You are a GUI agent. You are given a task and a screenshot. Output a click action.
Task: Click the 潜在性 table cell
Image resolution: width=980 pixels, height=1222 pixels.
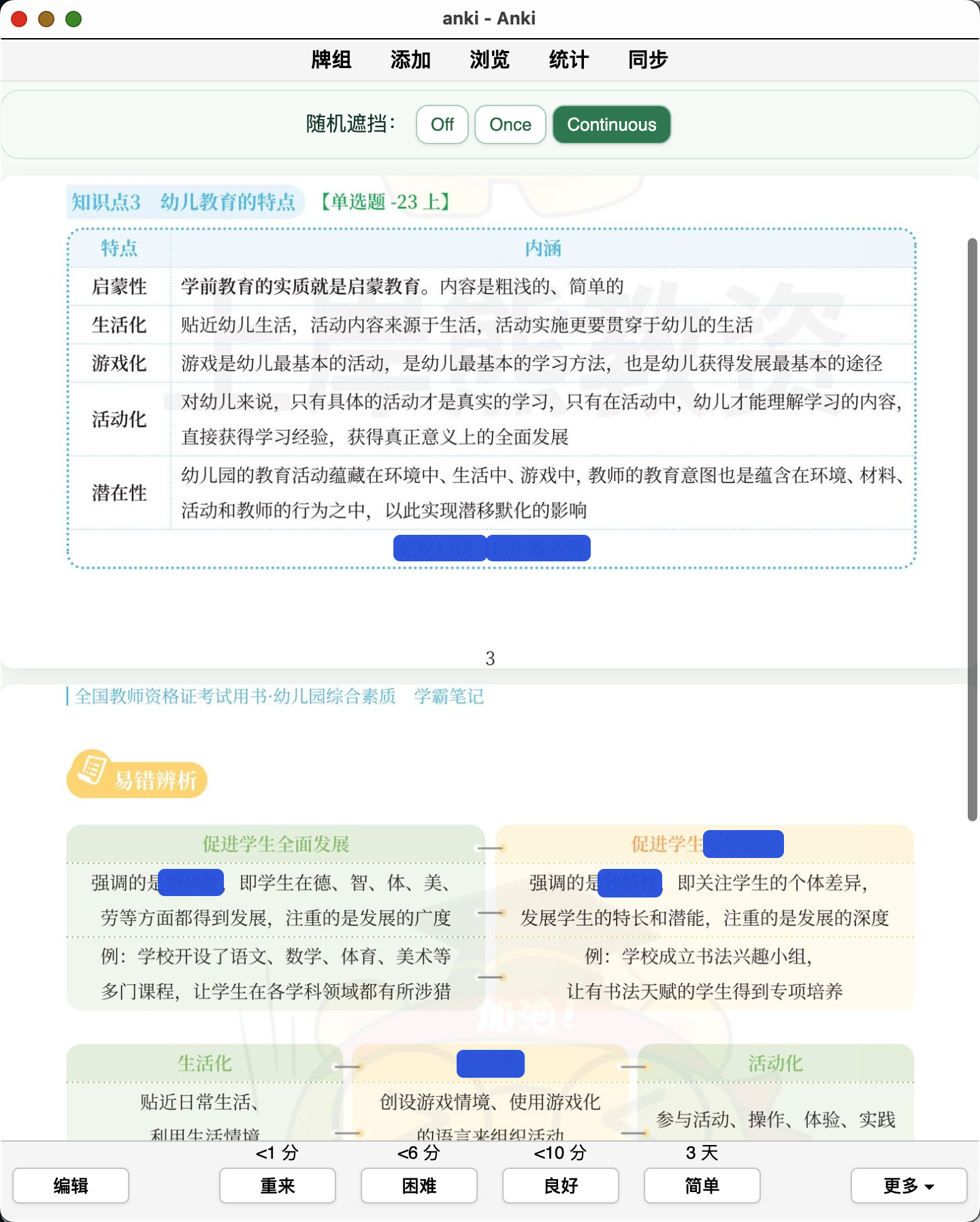pyautogui.click(x=119, y=493)
